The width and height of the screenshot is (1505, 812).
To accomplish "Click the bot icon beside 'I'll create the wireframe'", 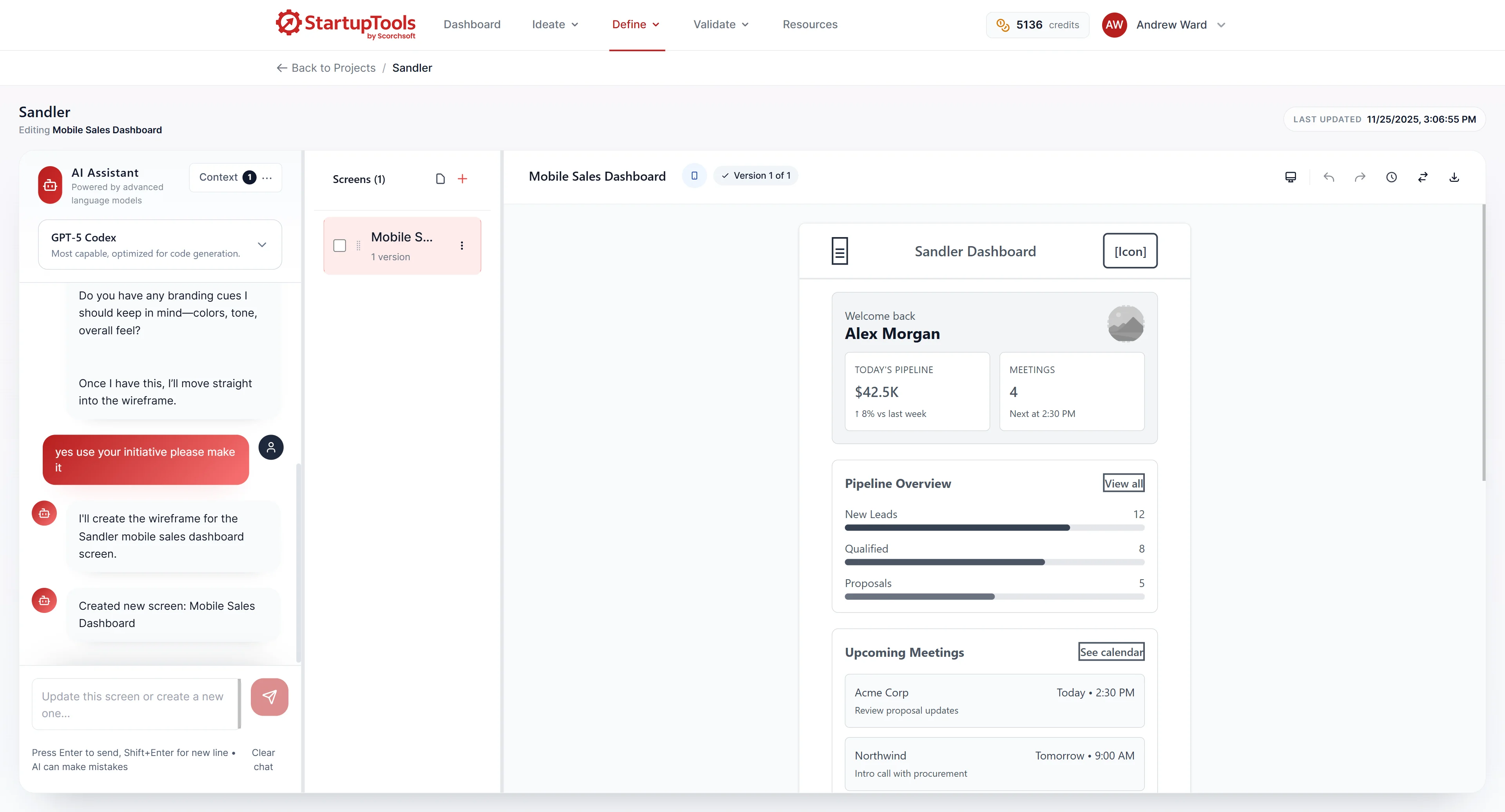I will (x=44, y=513).
